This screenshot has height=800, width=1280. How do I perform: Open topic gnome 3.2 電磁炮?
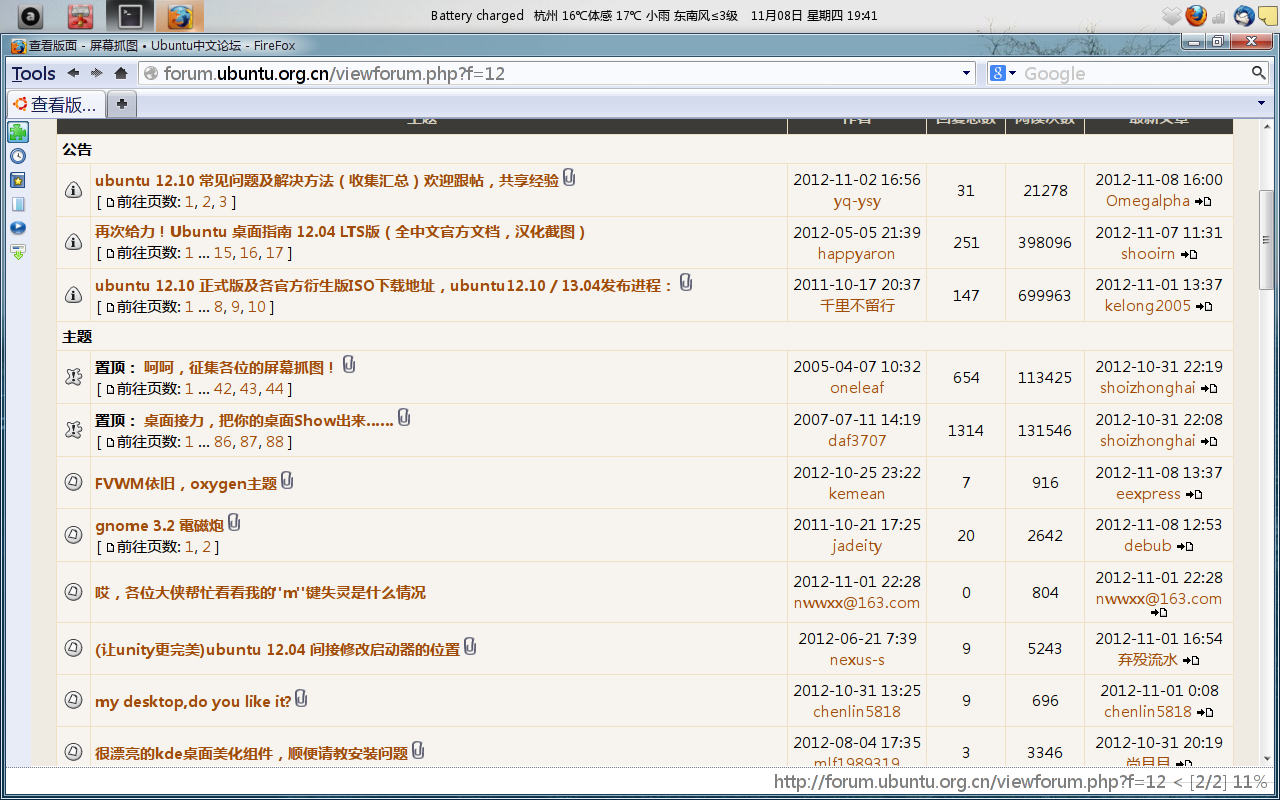(159, 526)
